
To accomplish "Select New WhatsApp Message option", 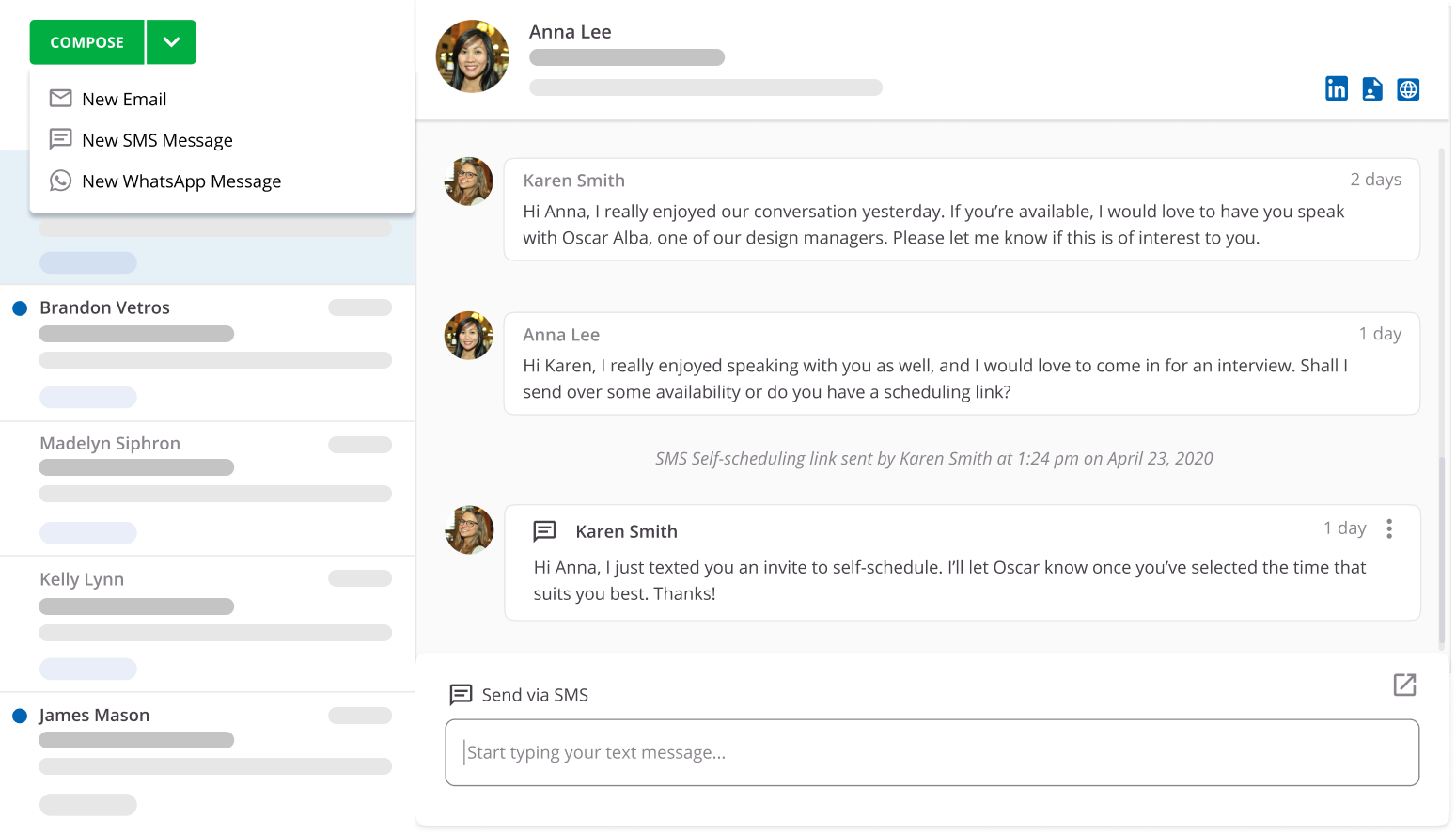I will [x=181, y=181].
